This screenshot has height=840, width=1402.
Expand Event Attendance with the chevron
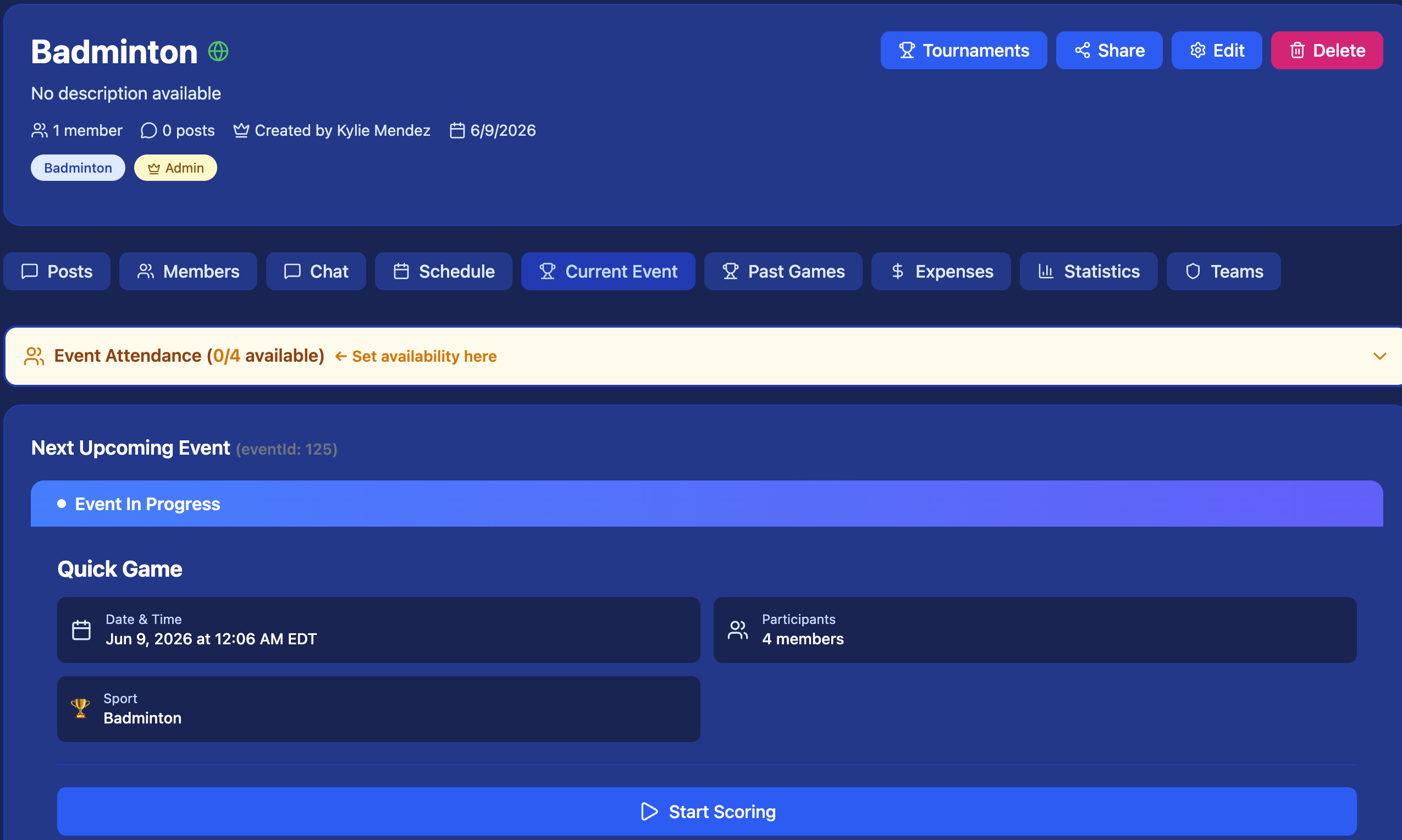tap(1379, 356)
